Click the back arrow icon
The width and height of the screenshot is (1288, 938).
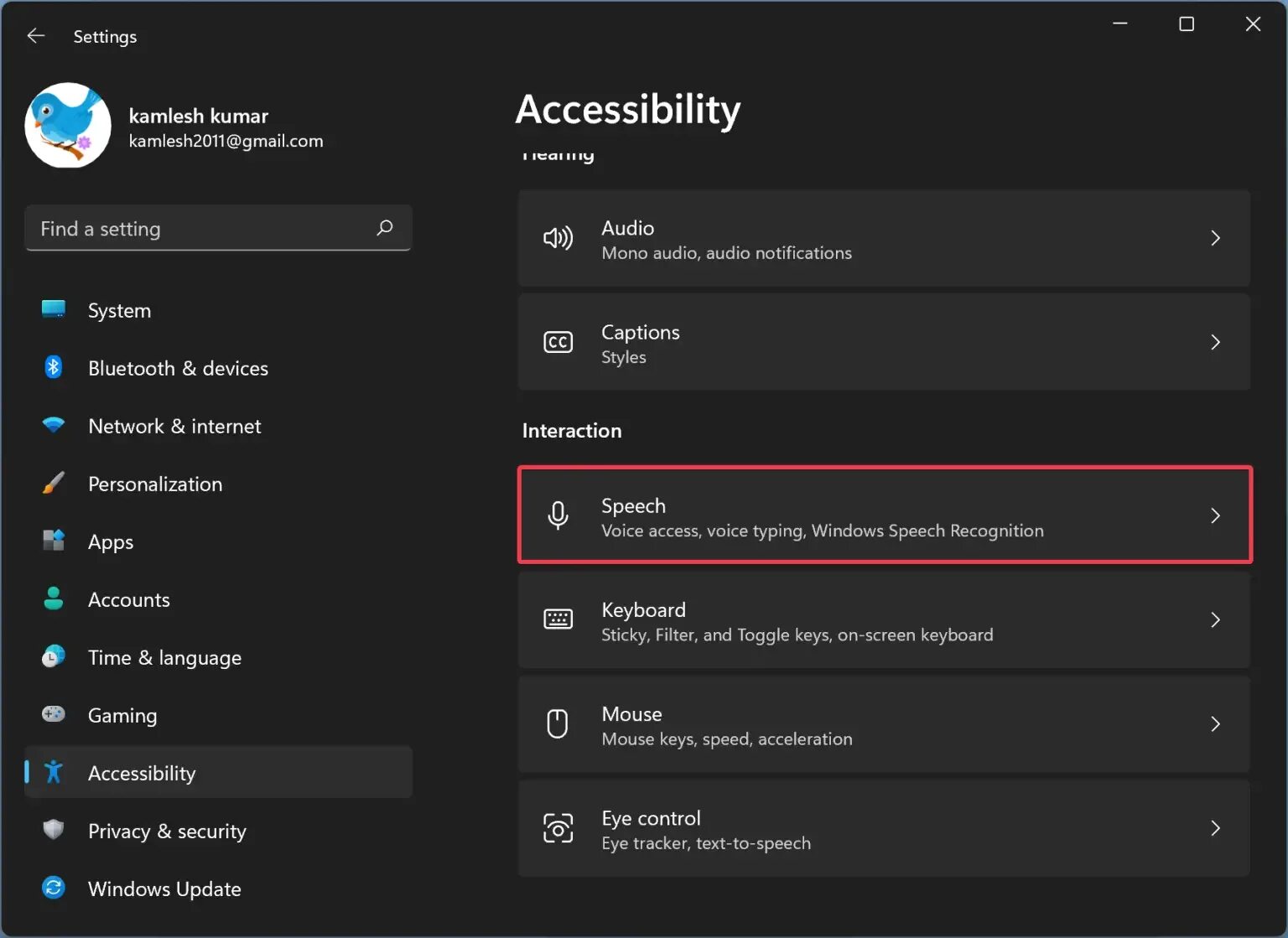pos(36,36)
